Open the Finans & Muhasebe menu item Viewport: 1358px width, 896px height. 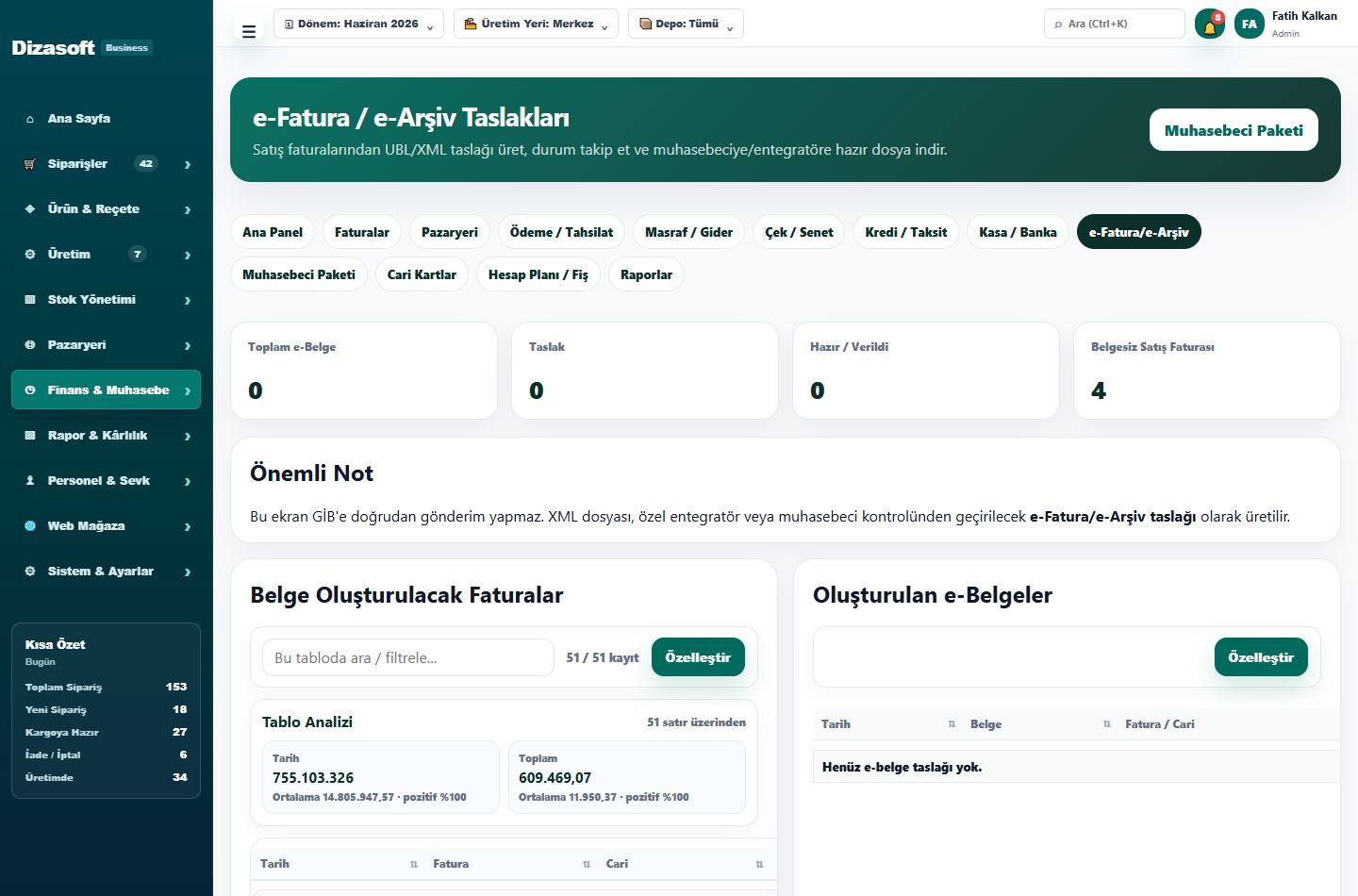[x=106, y=390]
